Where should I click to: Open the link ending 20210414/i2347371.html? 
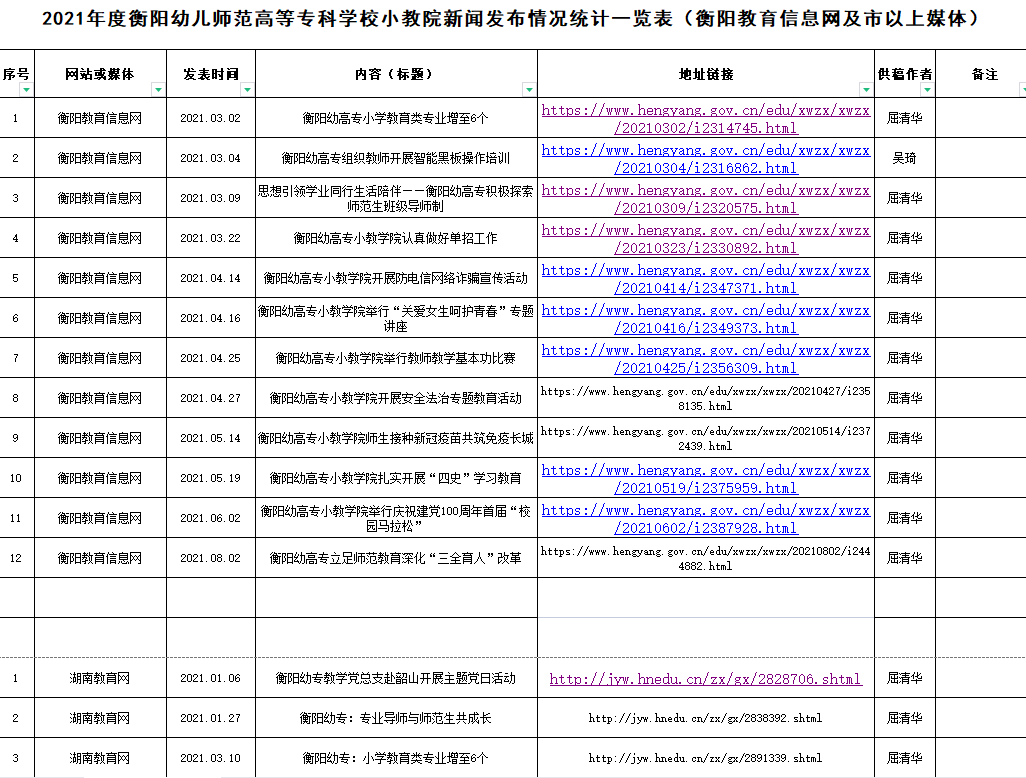tap(705, 279)
